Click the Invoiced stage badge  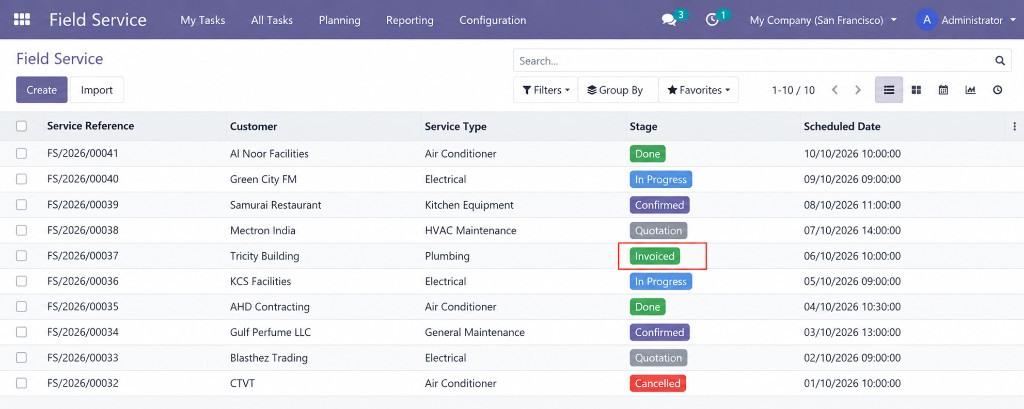pyautogui.click(x=654, y=256)
